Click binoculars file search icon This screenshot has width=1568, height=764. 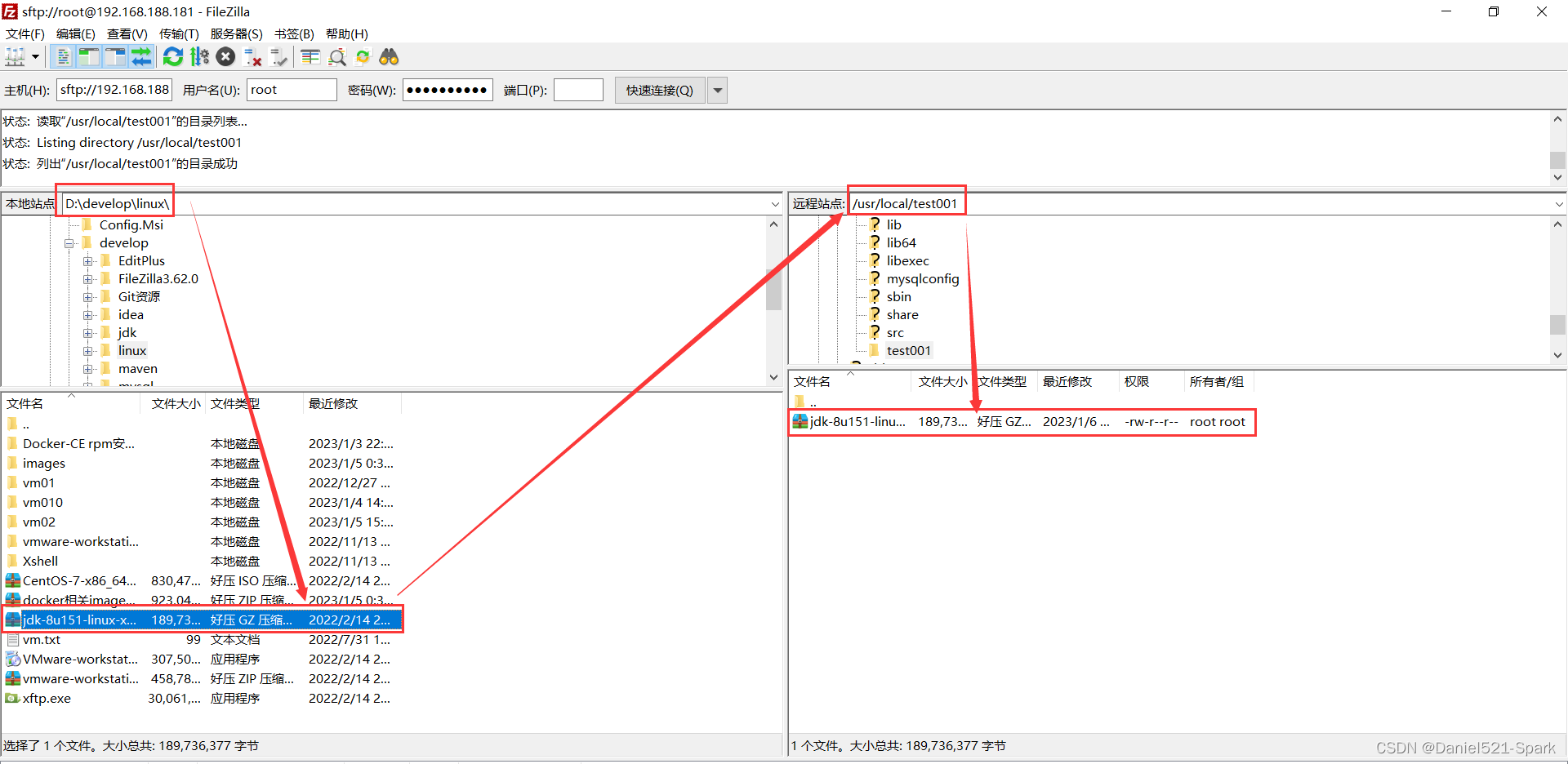point(389,57)
